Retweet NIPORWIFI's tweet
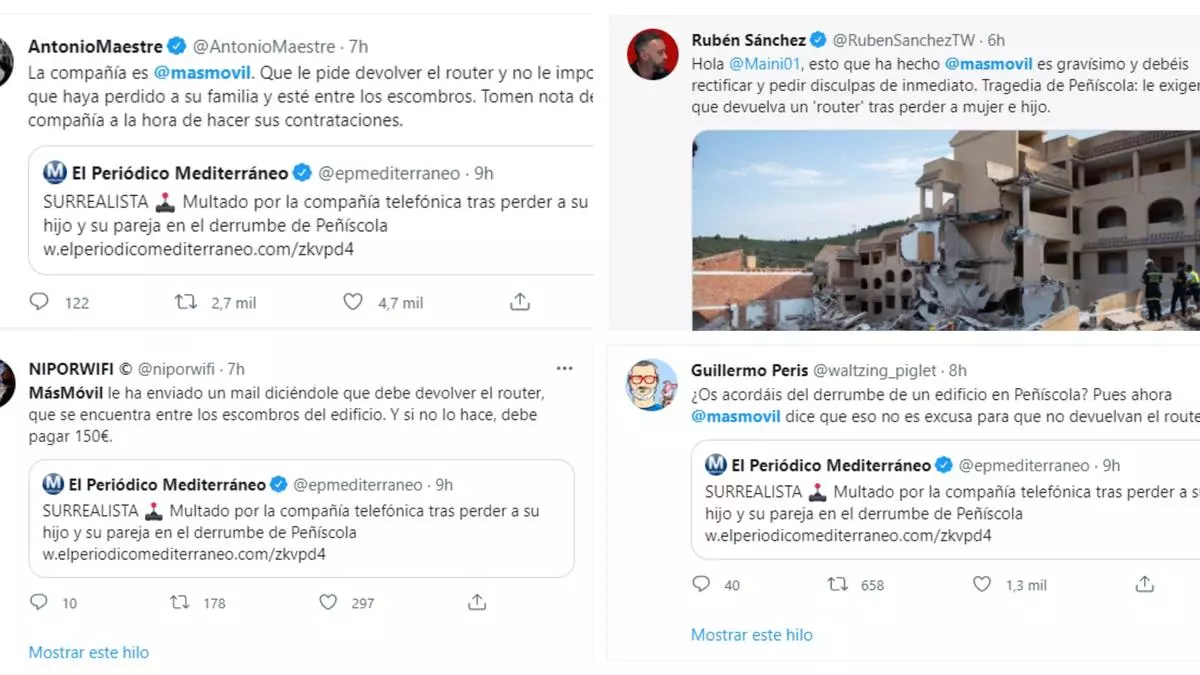This screenshot has height=675, width=1200. pos(180,602)
